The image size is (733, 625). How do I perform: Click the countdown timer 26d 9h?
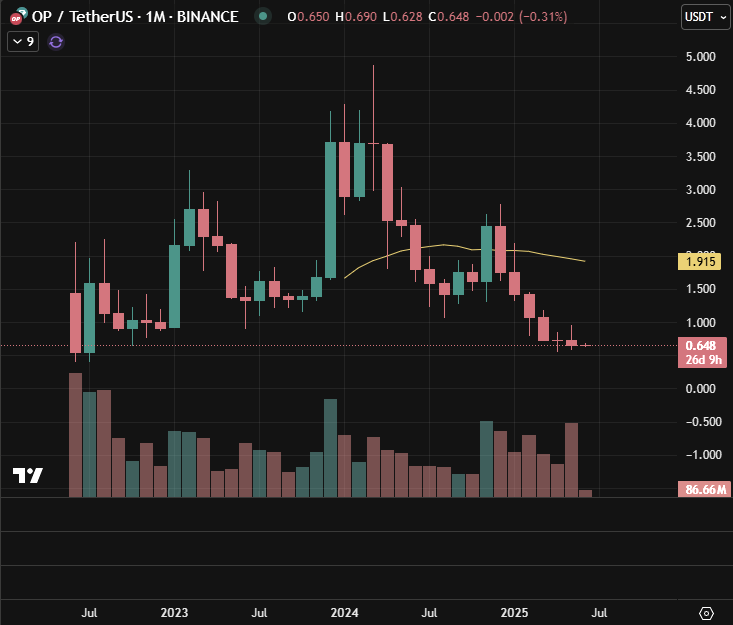[x=703, y=360]
